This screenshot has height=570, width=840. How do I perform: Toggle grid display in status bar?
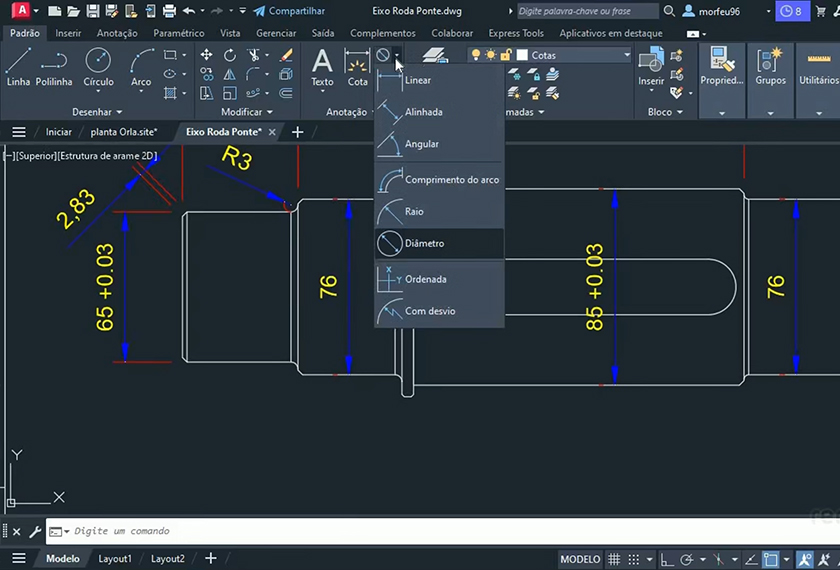click(x=616, y=559)
